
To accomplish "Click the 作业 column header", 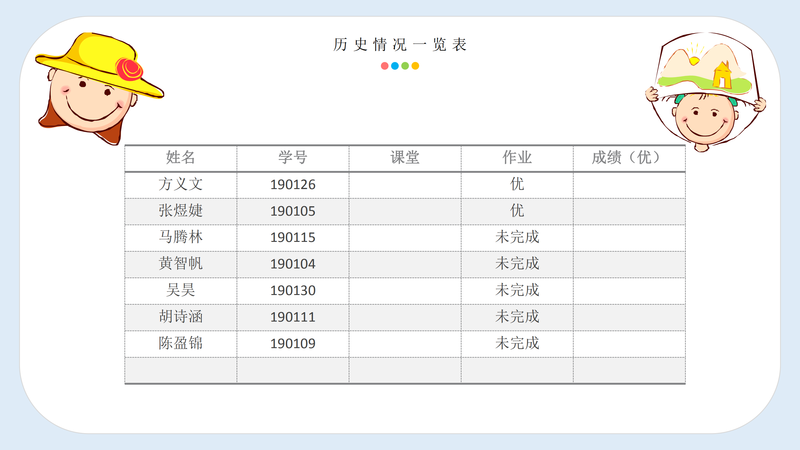I will click(x=517, y=158).
